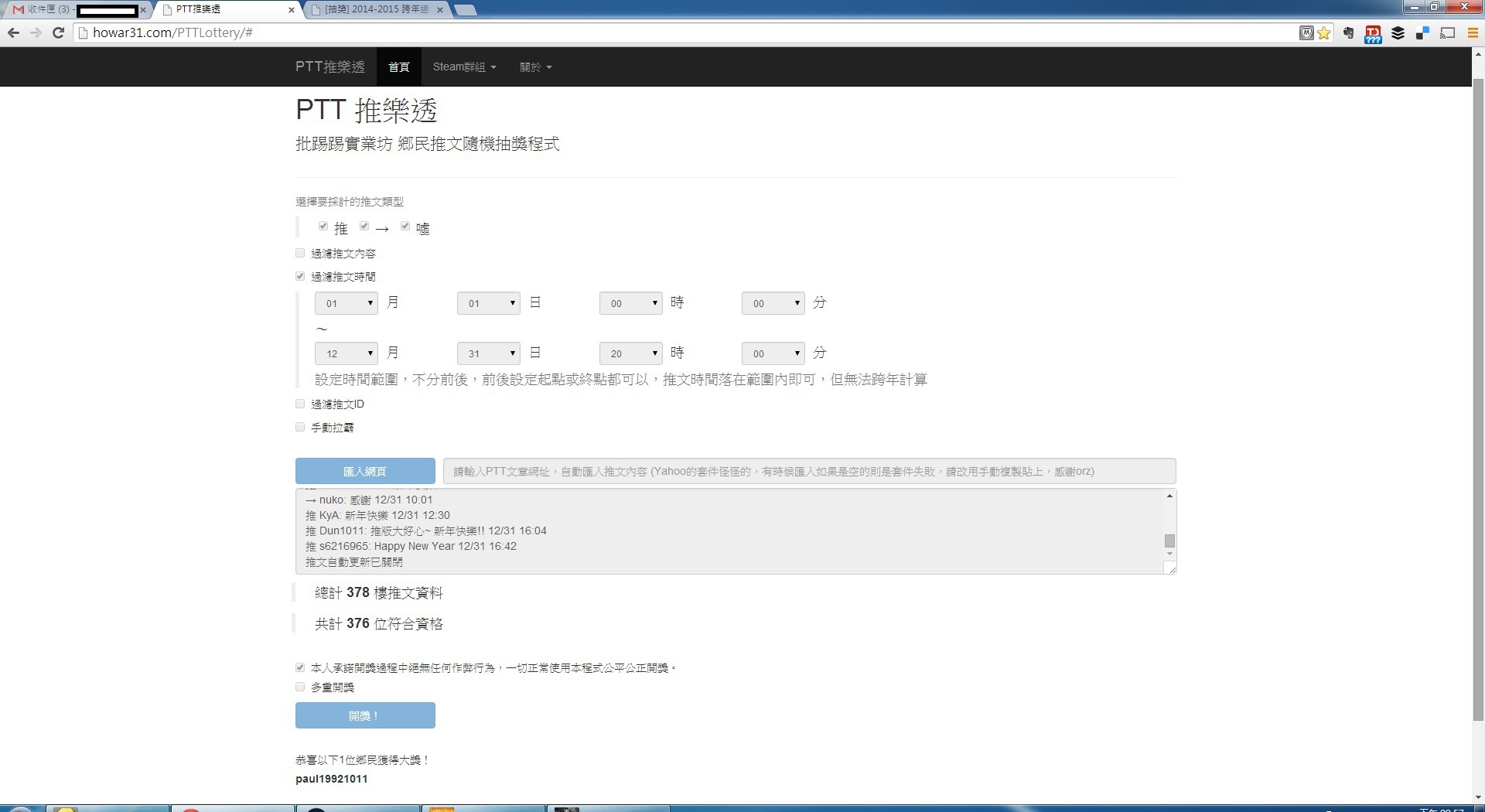Viewport: 1485px width, 812px height.
Task: Open the start hour dropdown showing 00
Action: point(631,303)
